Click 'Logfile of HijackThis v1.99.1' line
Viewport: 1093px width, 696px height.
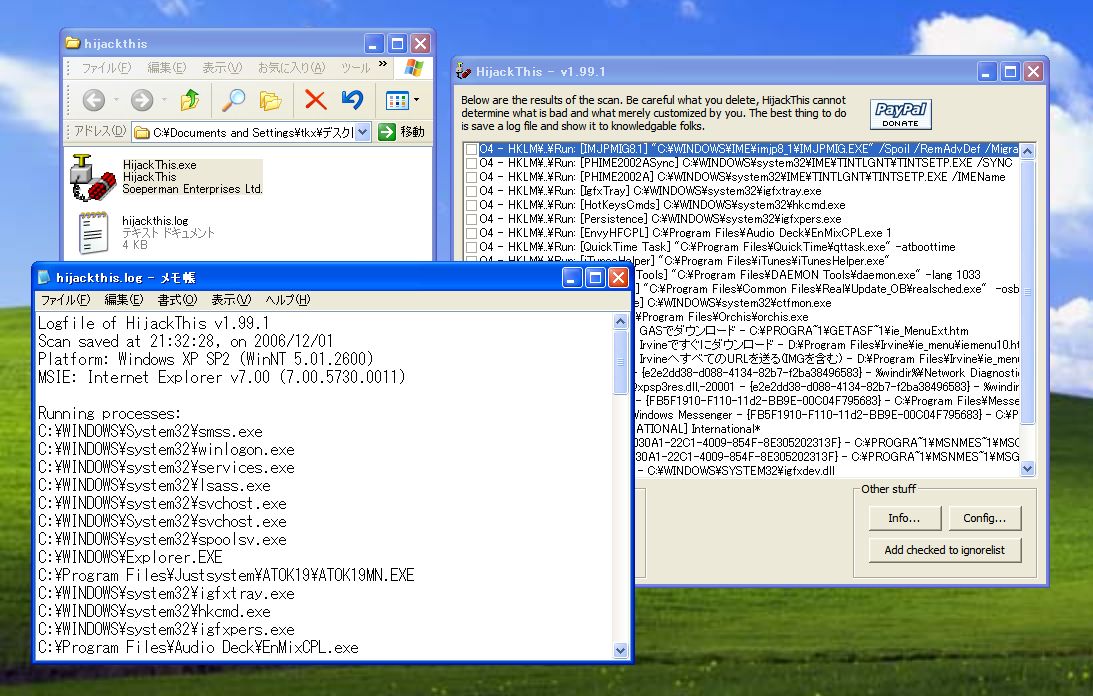153,324
